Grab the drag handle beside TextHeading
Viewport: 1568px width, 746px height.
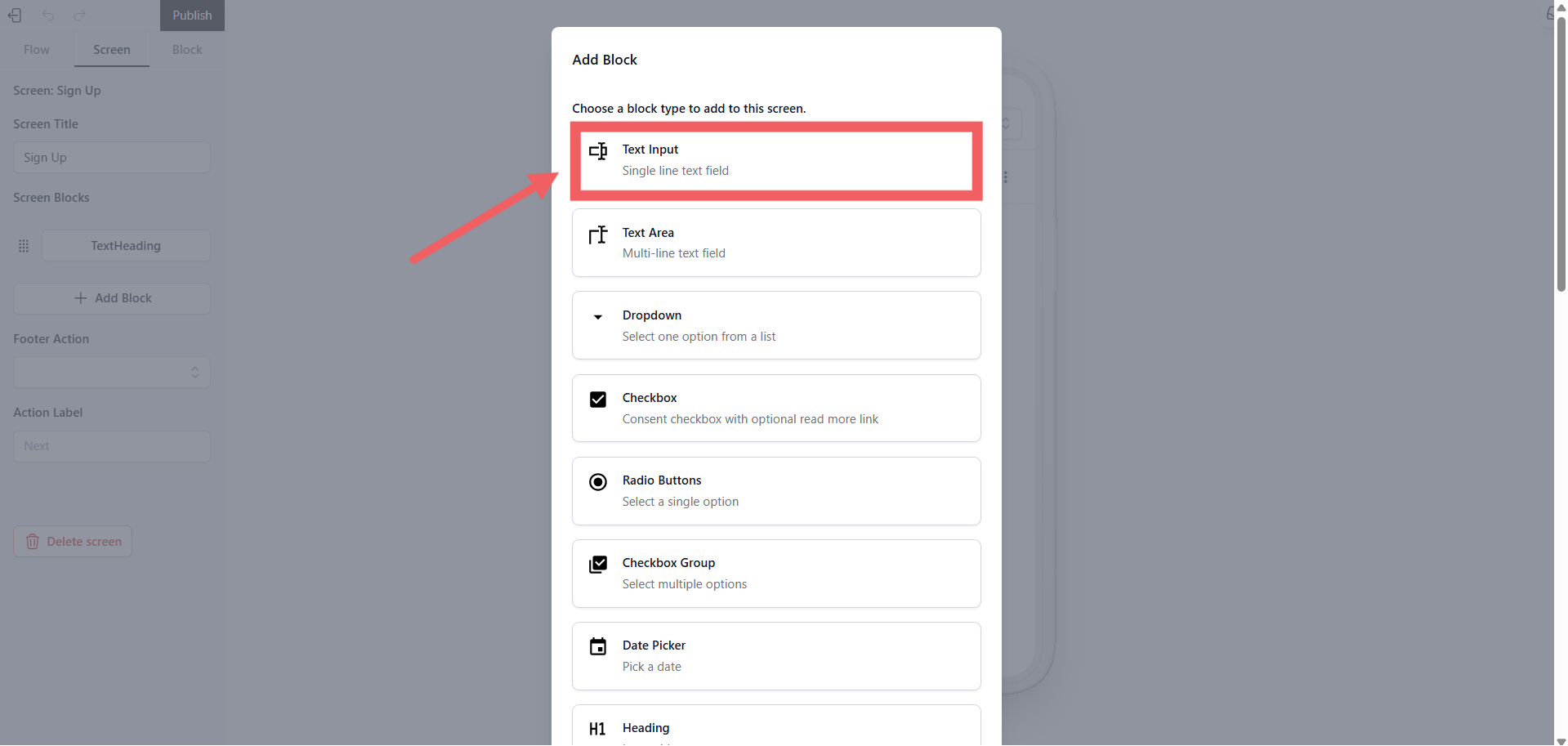24,246
